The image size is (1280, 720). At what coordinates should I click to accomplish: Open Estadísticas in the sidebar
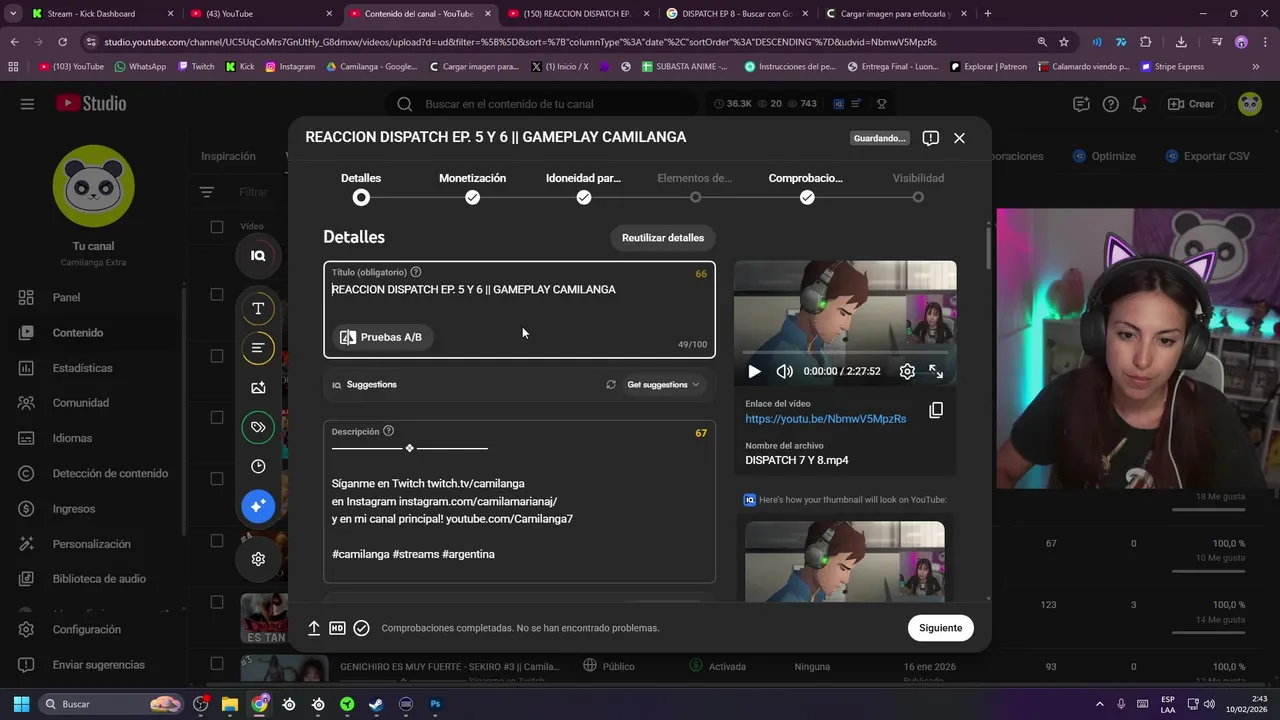point(82,368)
